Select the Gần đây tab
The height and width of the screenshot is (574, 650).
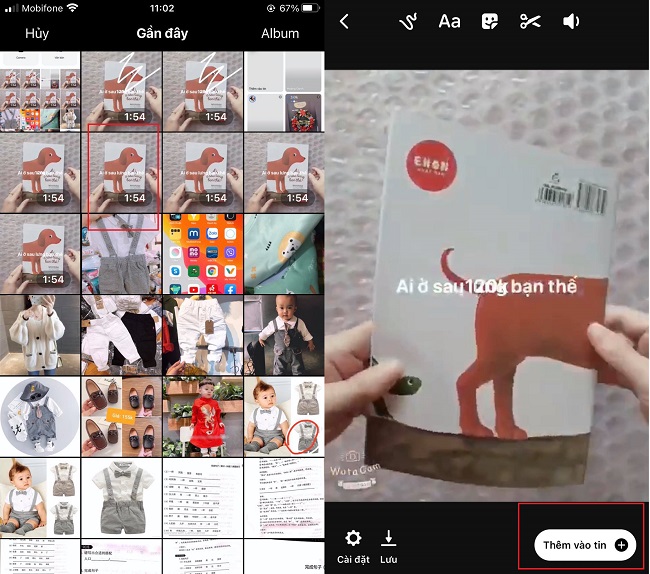click(x=162, y=33)
